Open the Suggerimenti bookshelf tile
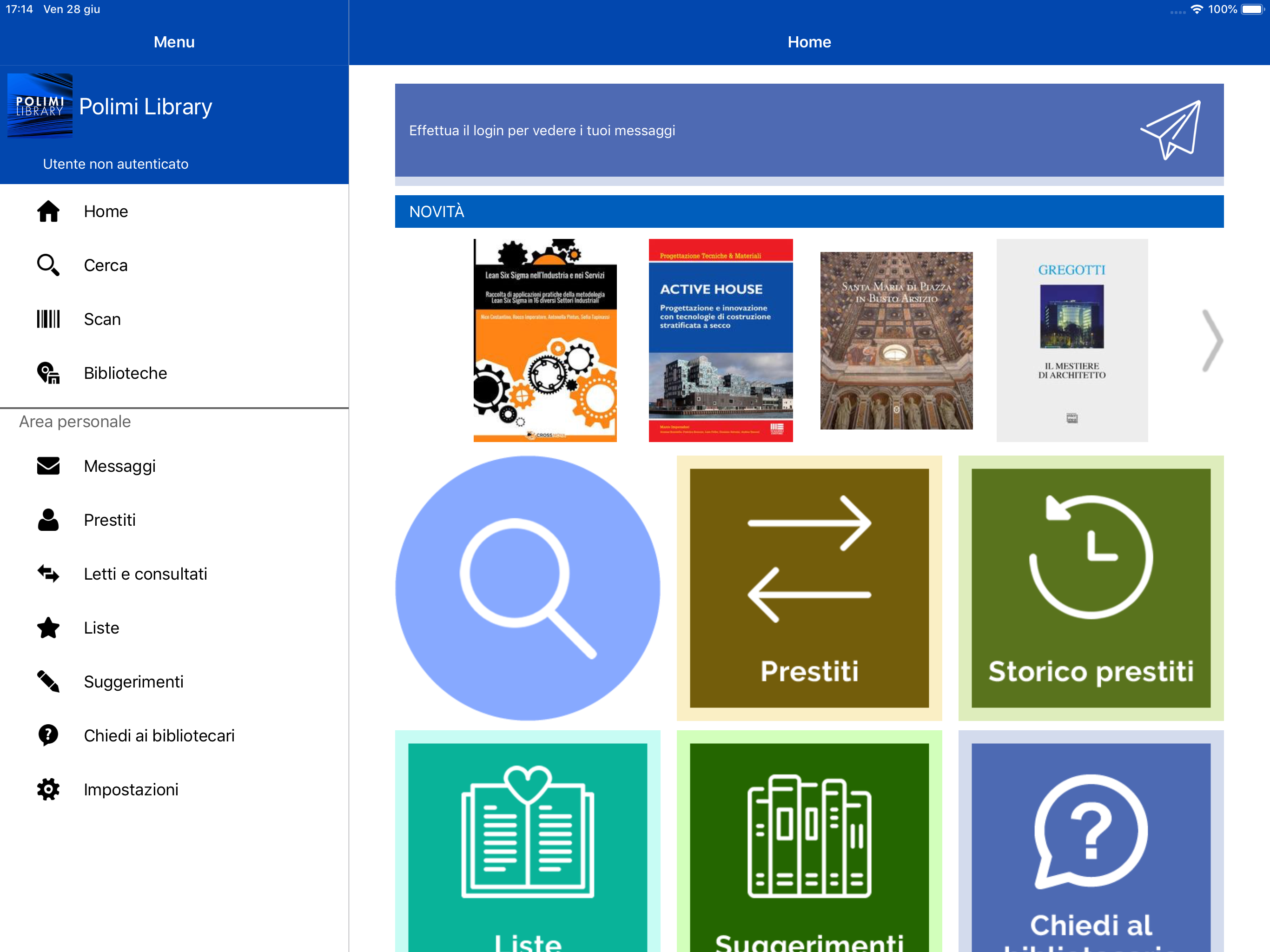The height and width of the screenshot is (952, 1270). [809, 844]
